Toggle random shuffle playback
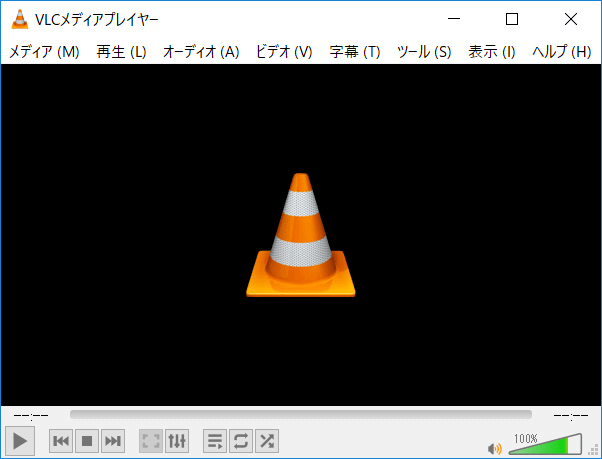The height and width of the screenshot is (459, 602). pos(267,441)
